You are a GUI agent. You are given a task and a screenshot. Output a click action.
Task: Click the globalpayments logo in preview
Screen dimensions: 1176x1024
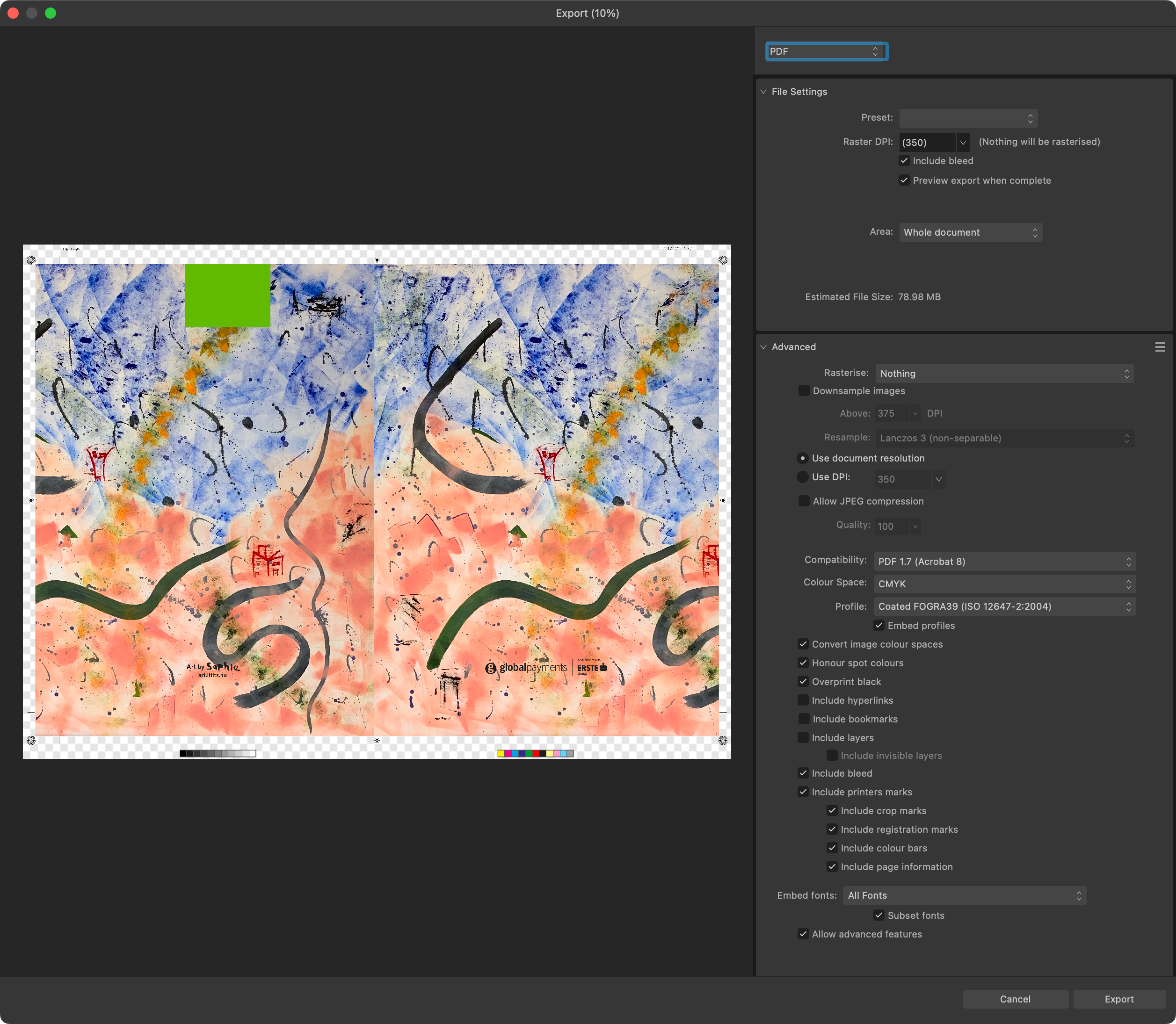(x=526, y=667)
